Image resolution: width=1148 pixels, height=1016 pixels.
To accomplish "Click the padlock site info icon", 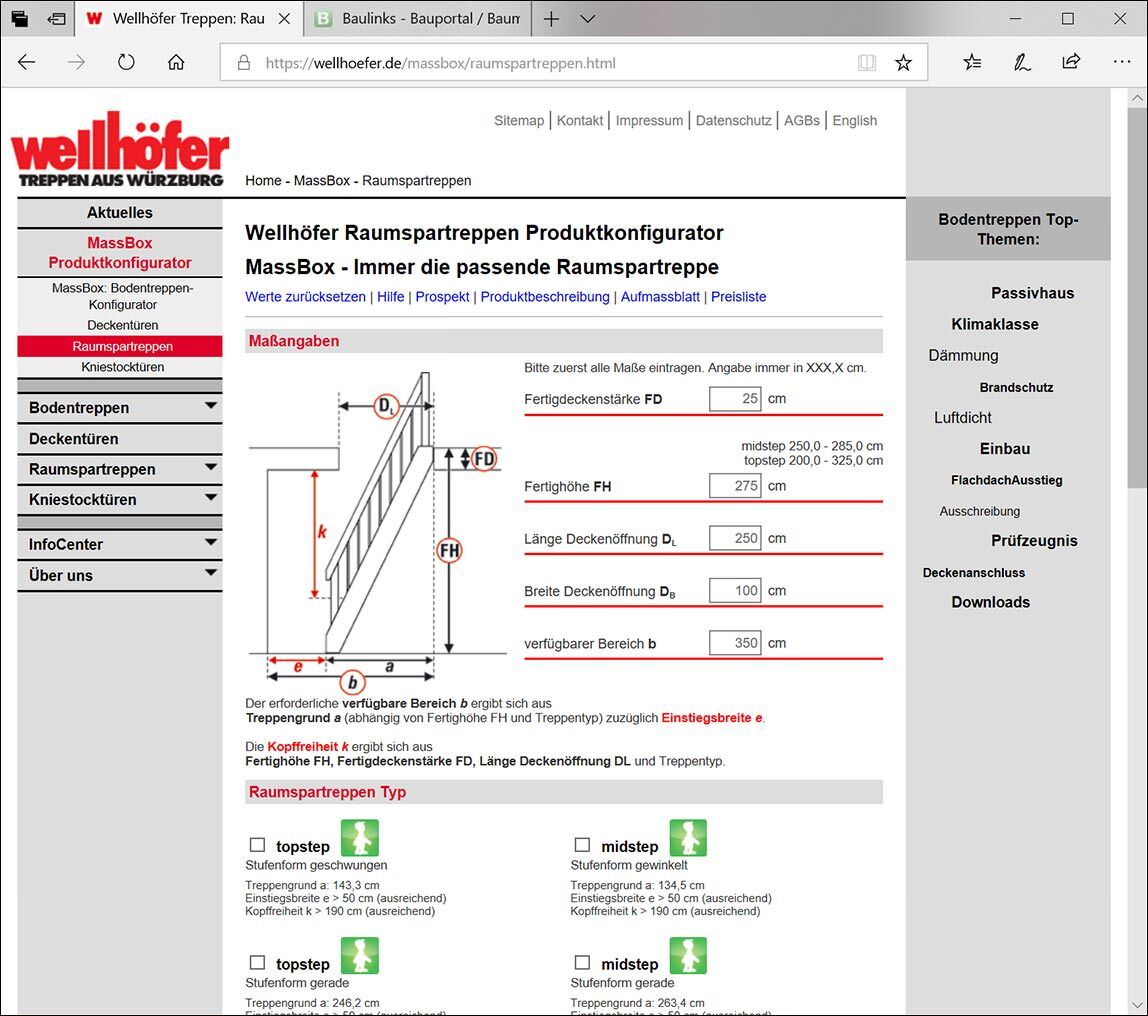I will (244, 63).
